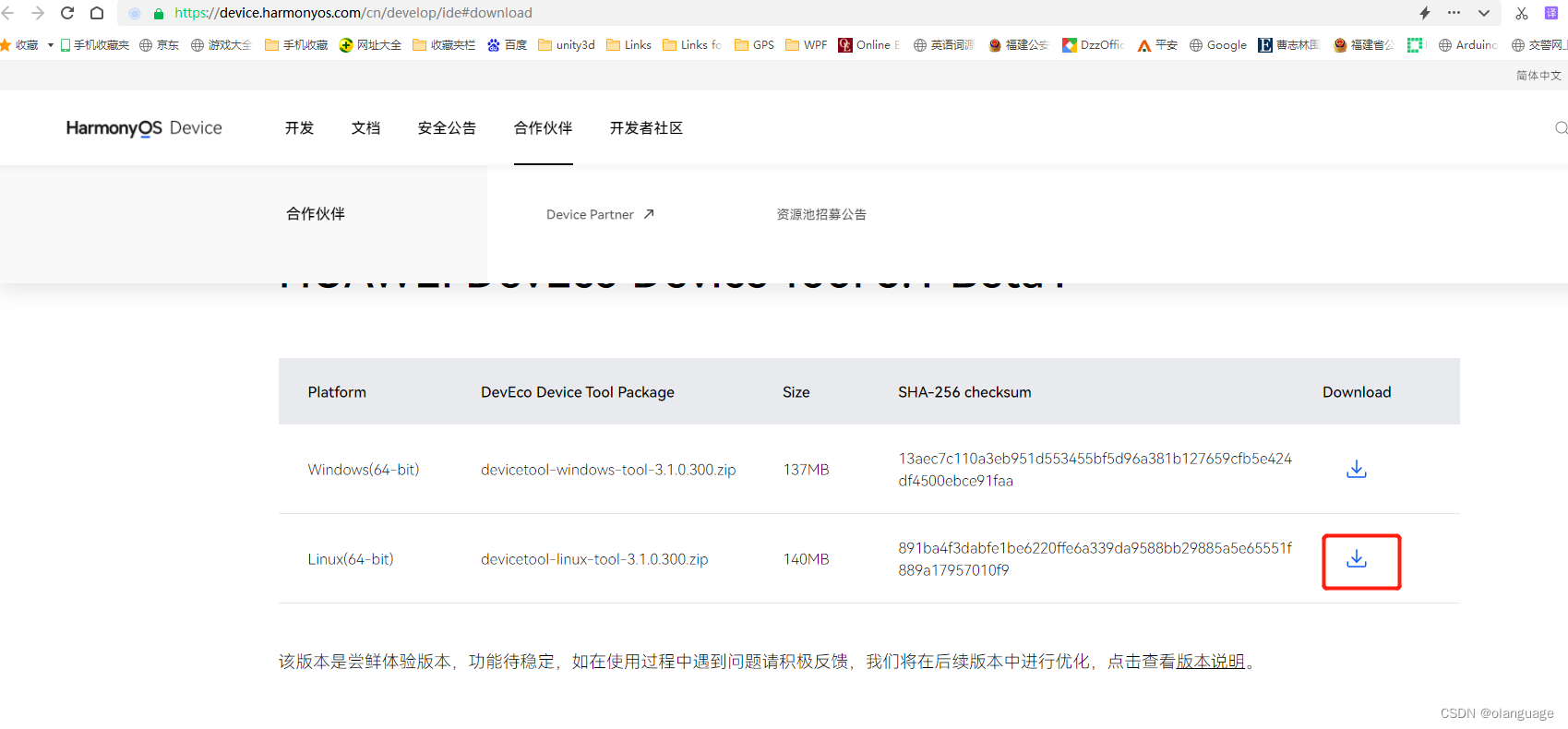The height and width of the screenshot is (729, 1568).
Task: Open the Links fc bookmark folder
Action: click(x=692, y=44)
